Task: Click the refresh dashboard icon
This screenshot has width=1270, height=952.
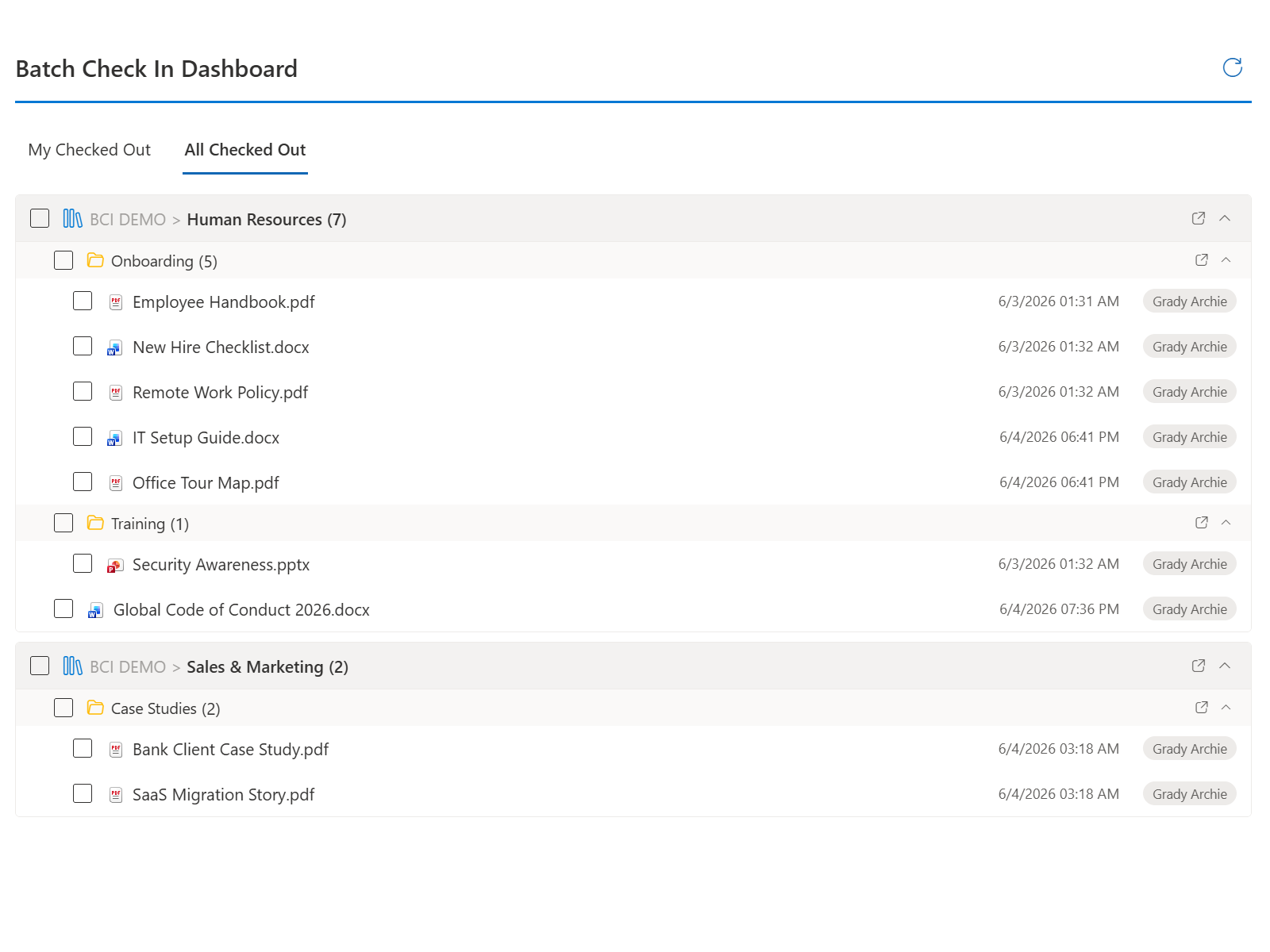Action: tap(1232, 67)
